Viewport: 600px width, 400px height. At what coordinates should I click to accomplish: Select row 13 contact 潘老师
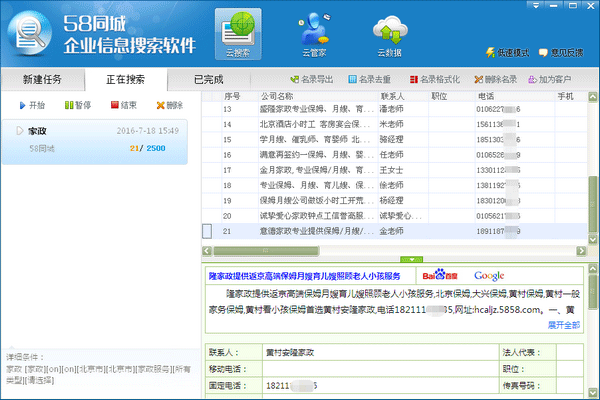point(391,109)
